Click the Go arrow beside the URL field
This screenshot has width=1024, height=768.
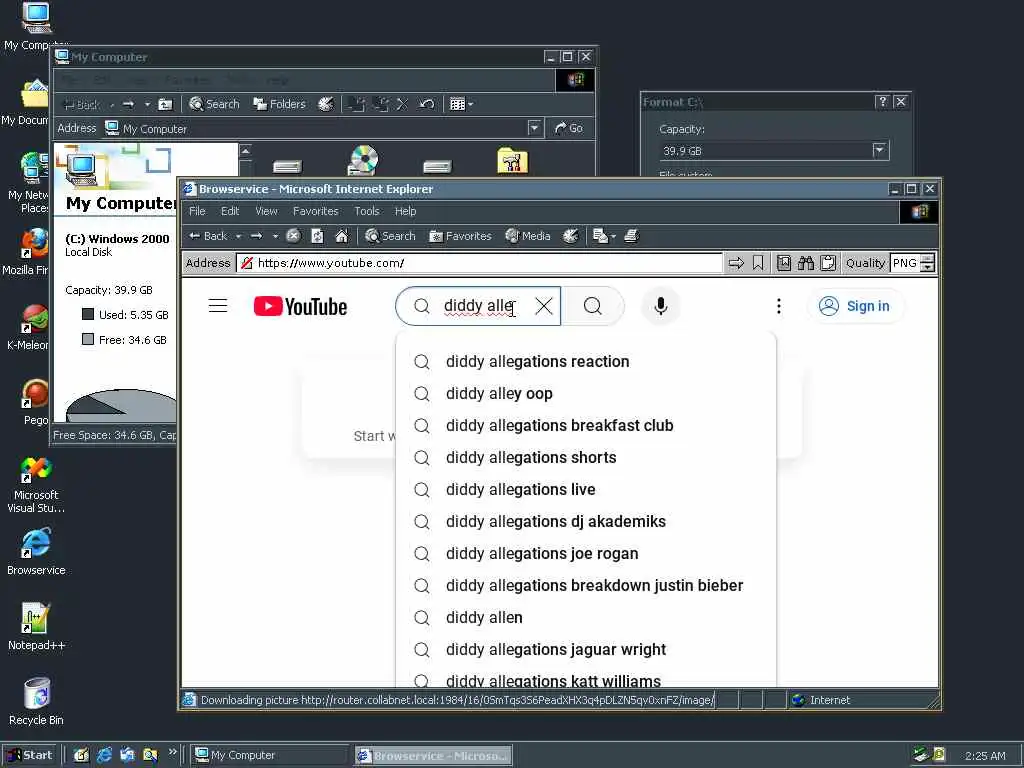coord(736,263)
